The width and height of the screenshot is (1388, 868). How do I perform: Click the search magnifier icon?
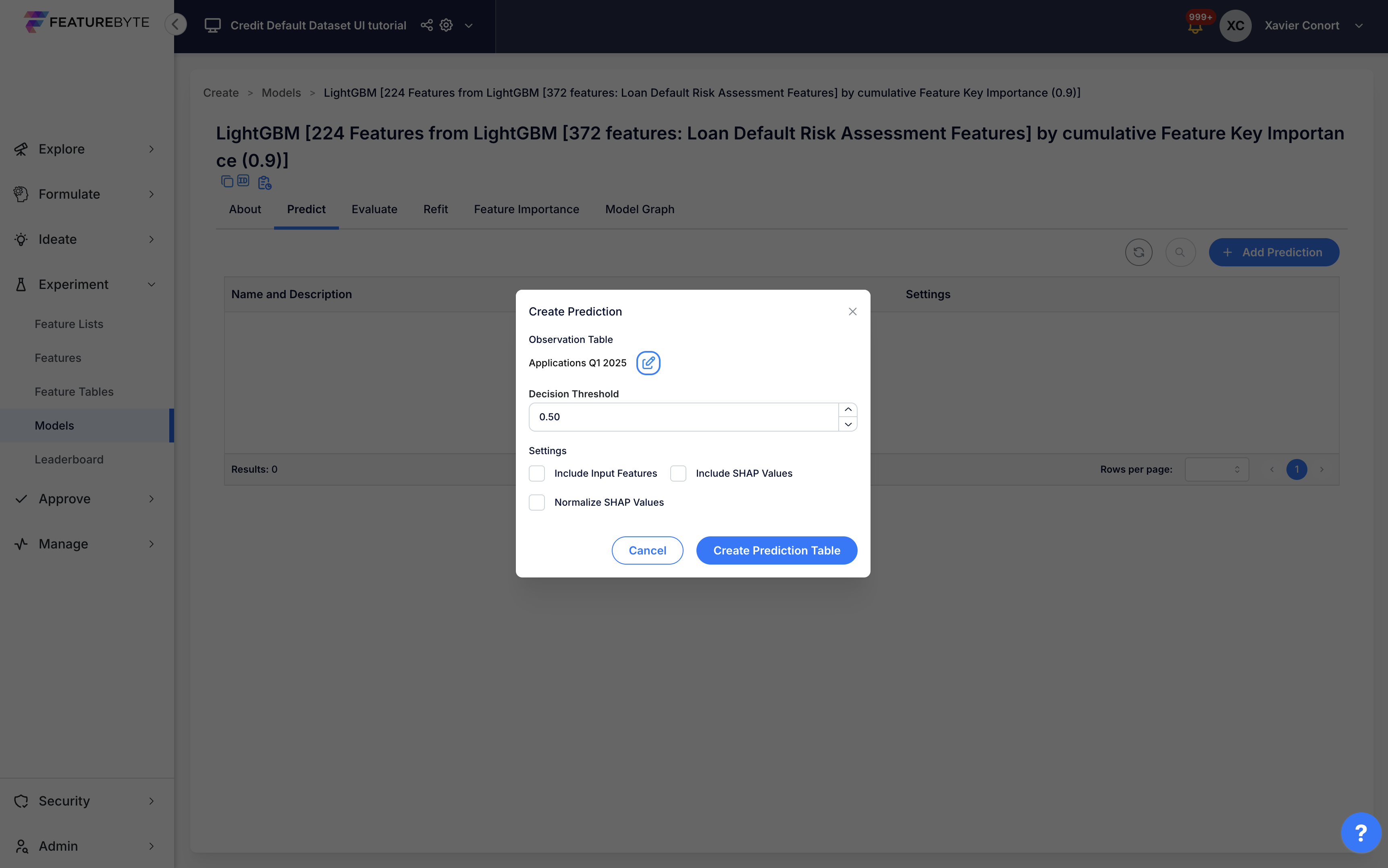point(1180,252)
